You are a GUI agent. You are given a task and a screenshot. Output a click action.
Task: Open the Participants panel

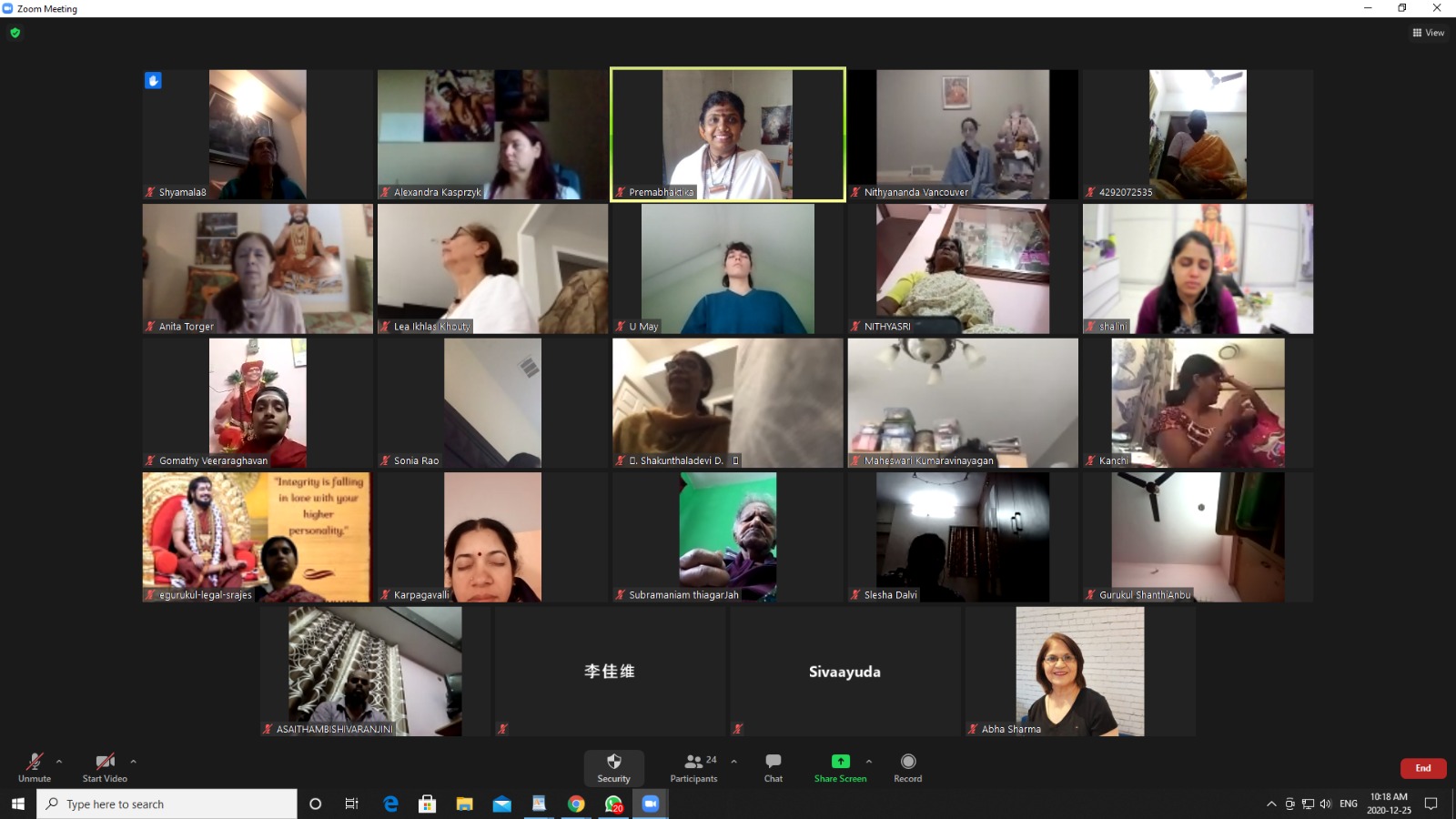693,767
